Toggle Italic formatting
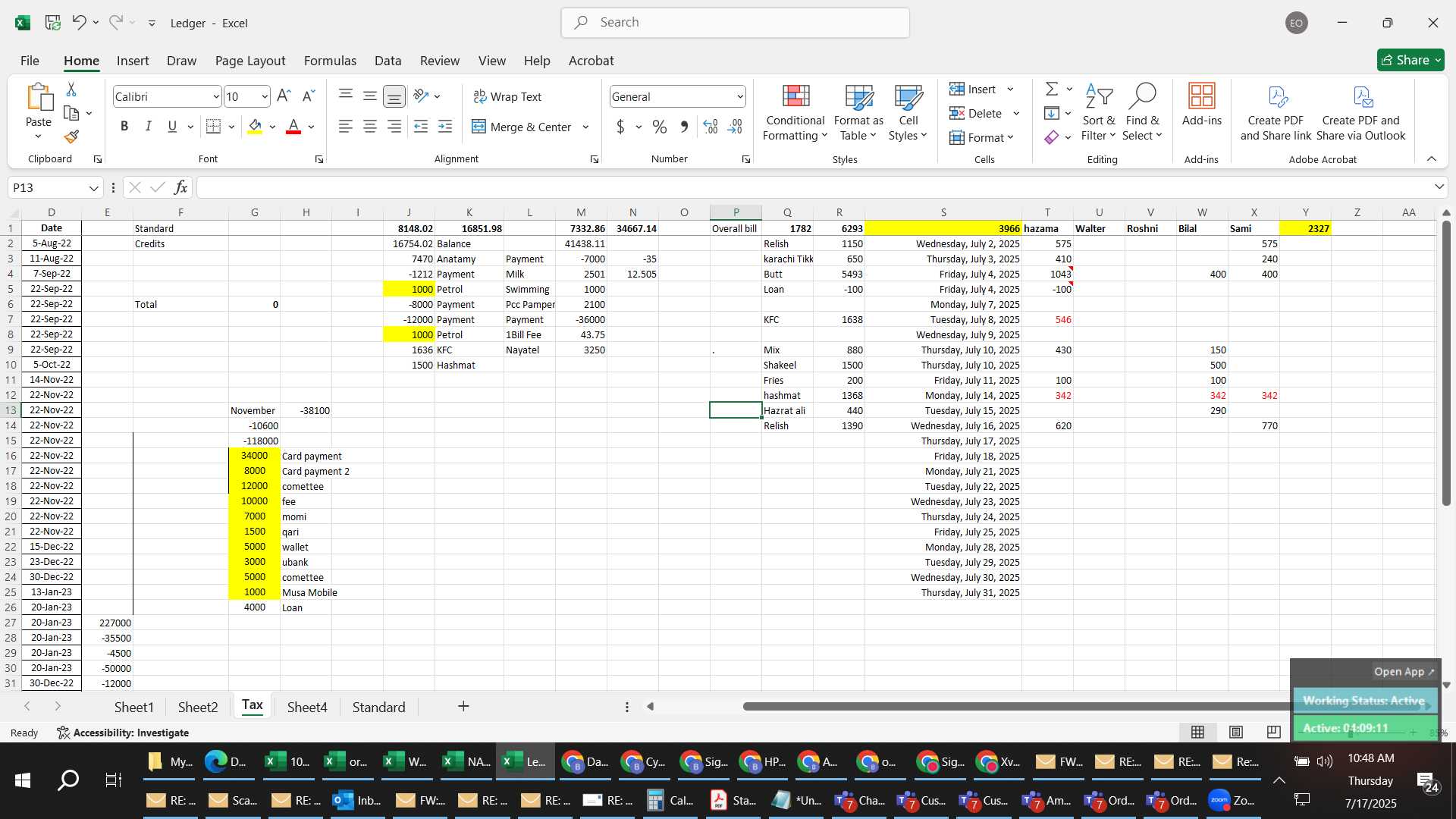 coord(149,127)
